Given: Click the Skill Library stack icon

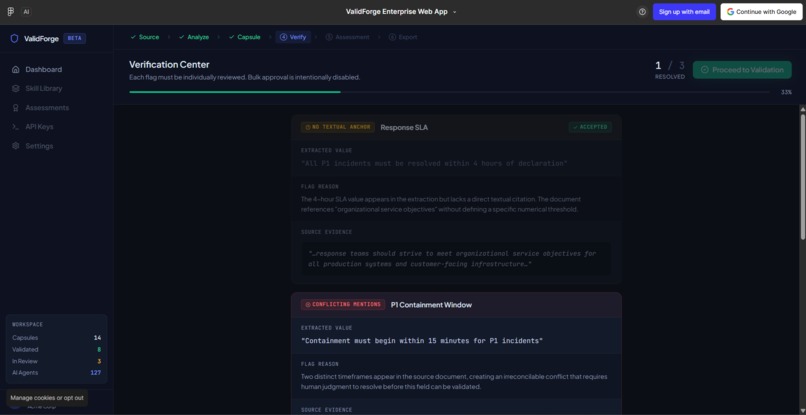Looking at the screenshot, I should 15,88.
